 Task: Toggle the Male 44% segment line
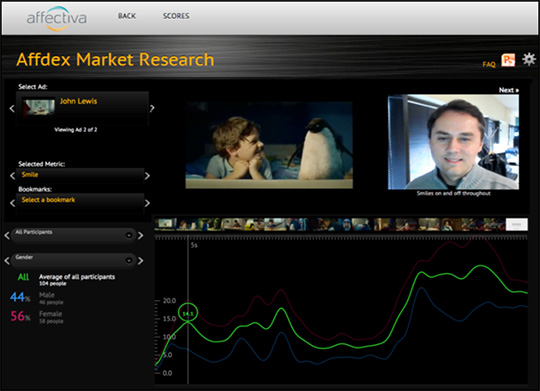click(20, 297)
